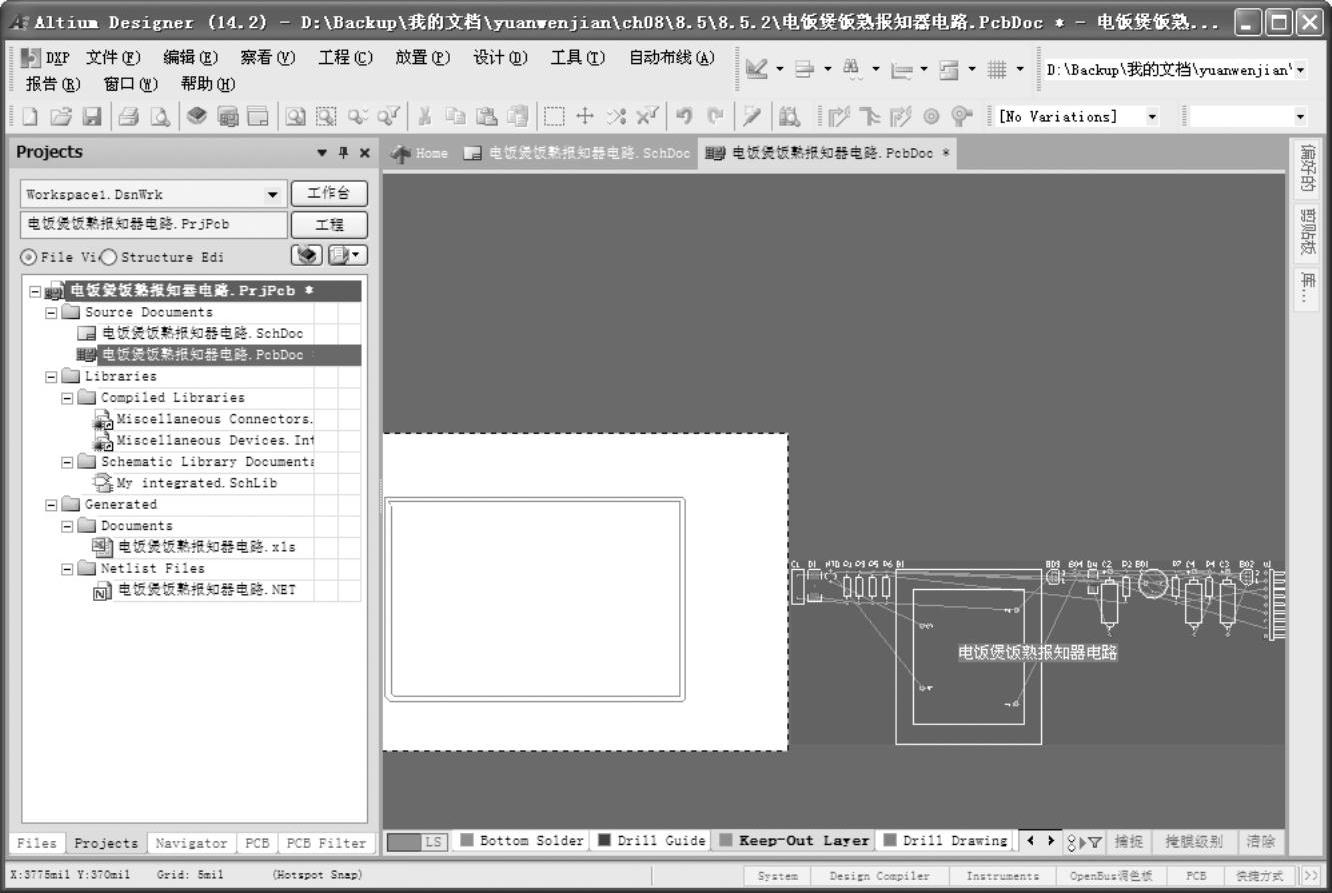The image size is (1332, 893).
Task: Click the 工程 button
Action: pyautogui.click(x=329, y=225)
